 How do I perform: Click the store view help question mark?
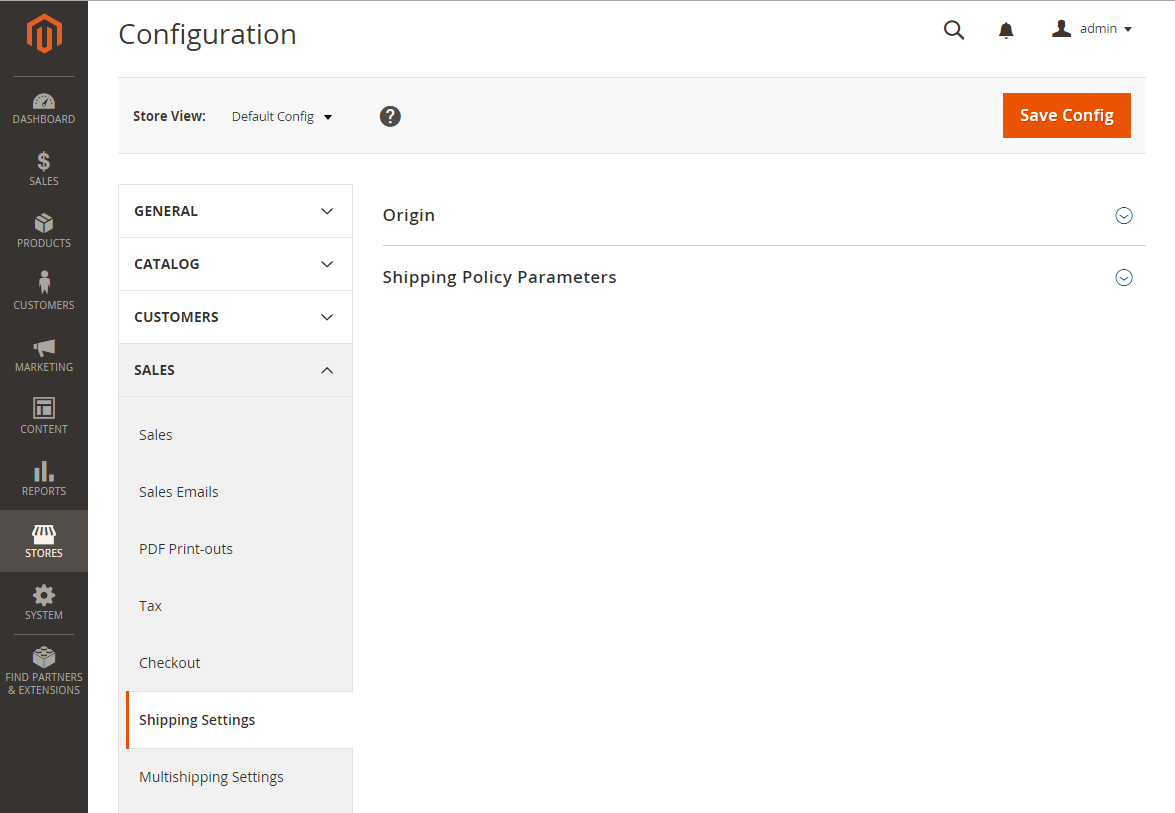(390, 116)
